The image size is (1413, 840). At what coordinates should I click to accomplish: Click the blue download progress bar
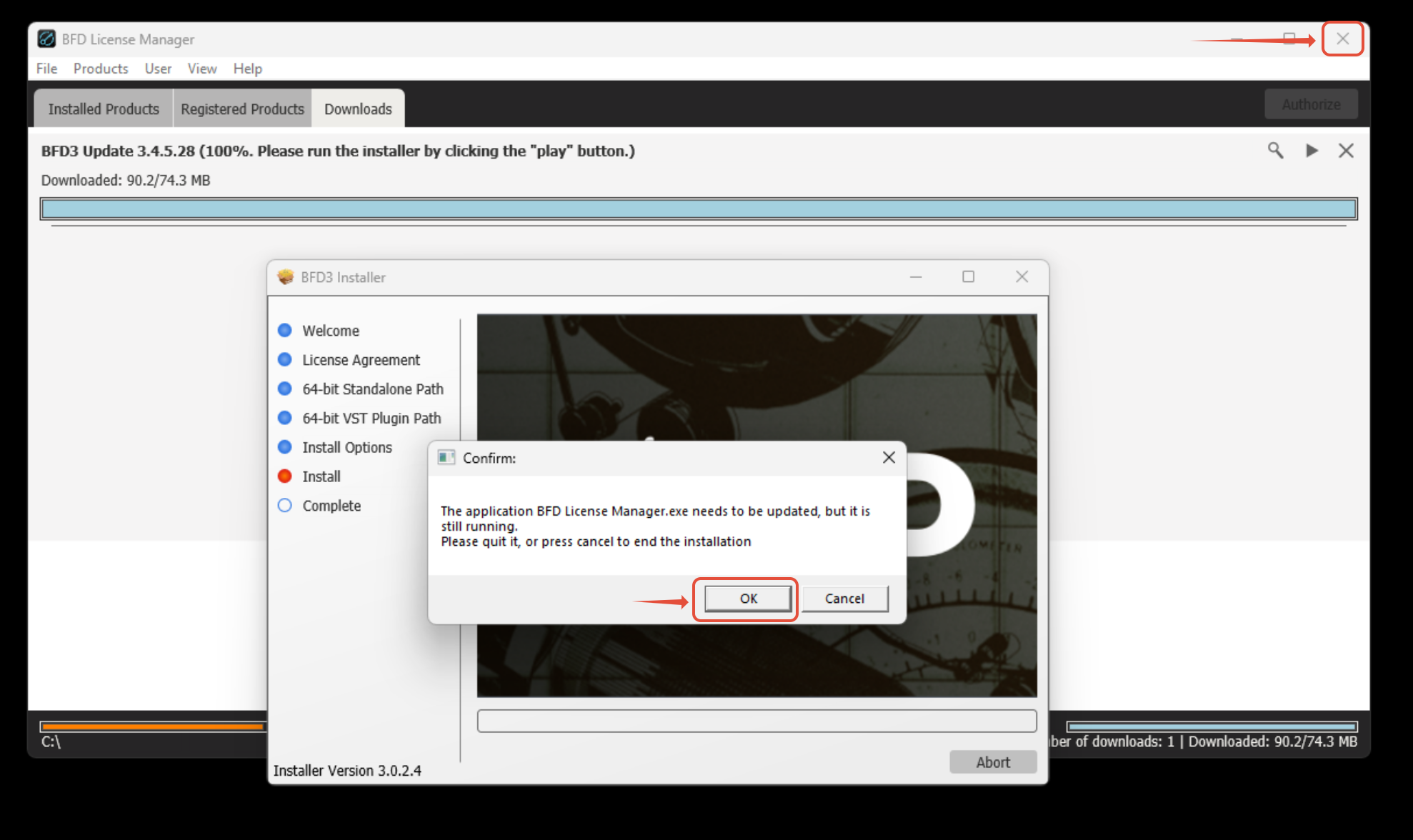coord(698,209)
